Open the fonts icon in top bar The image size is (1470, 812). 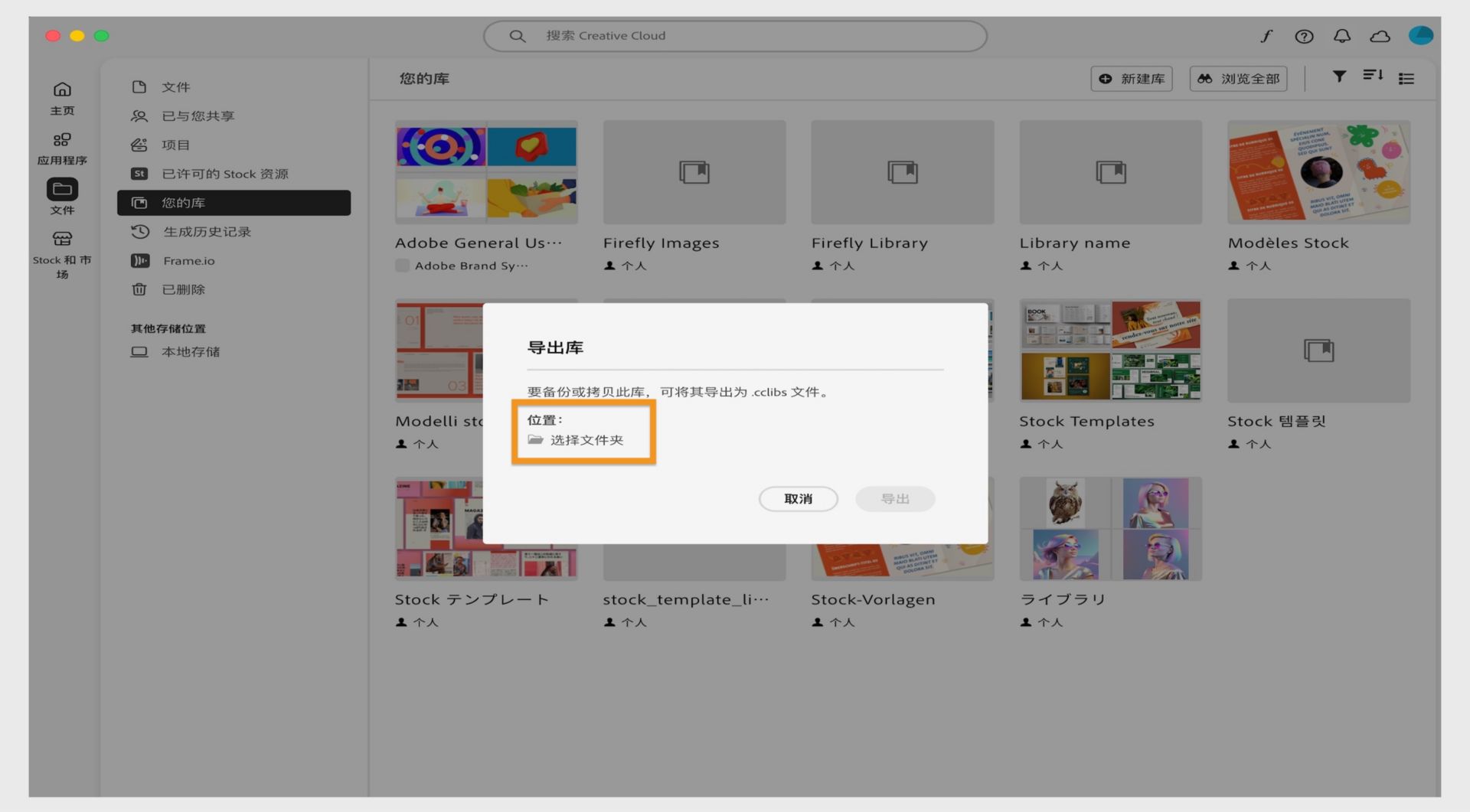coord(1266,36)
